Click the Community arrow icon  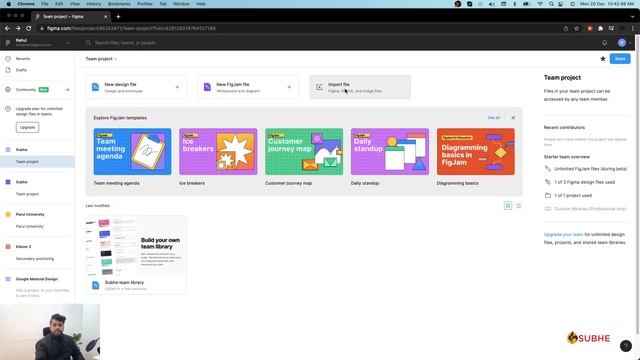pyautogui.click(x=67, y=90)
